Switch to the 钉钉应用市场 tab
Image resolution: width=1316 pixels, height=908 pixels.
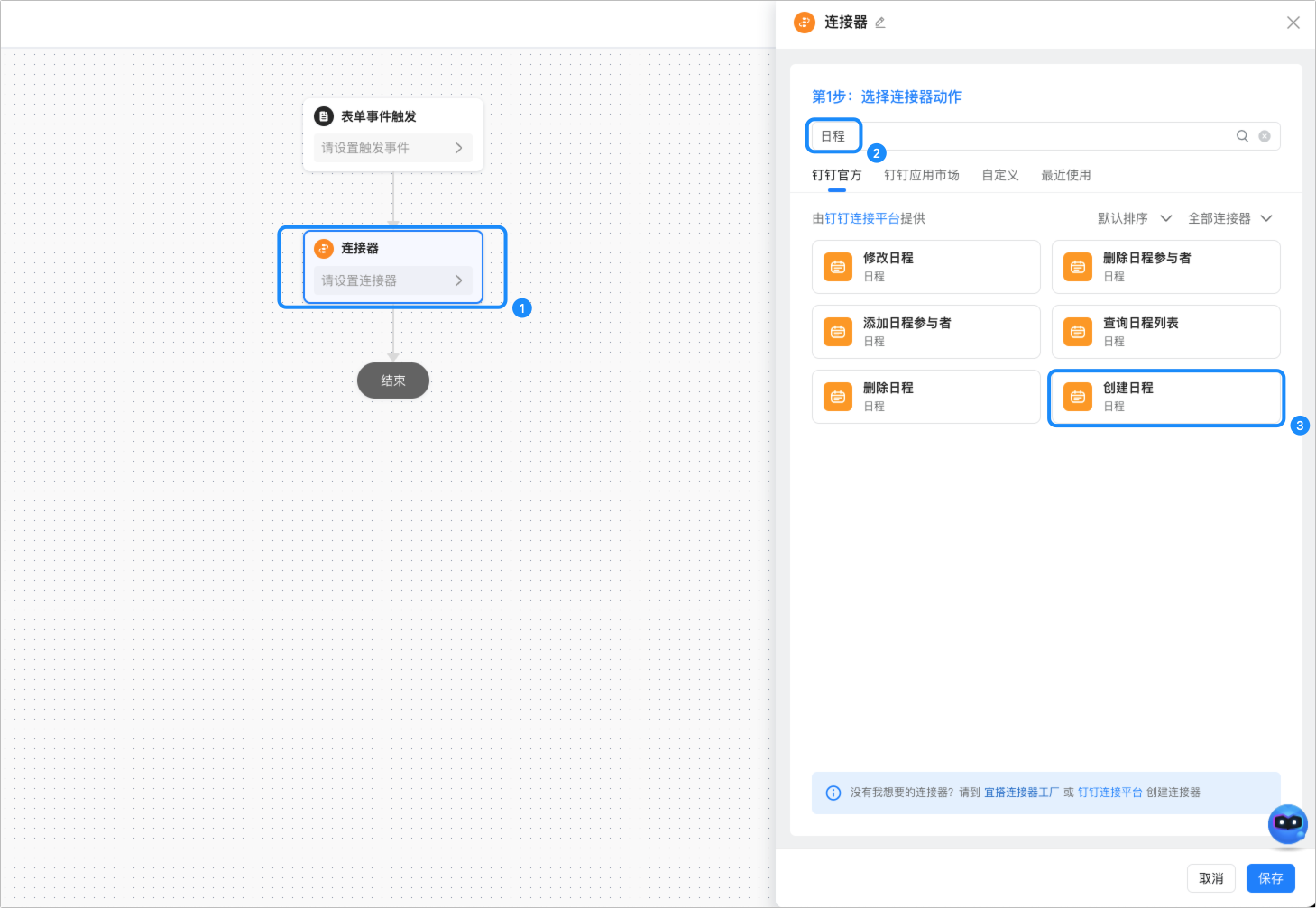point(921,175)
